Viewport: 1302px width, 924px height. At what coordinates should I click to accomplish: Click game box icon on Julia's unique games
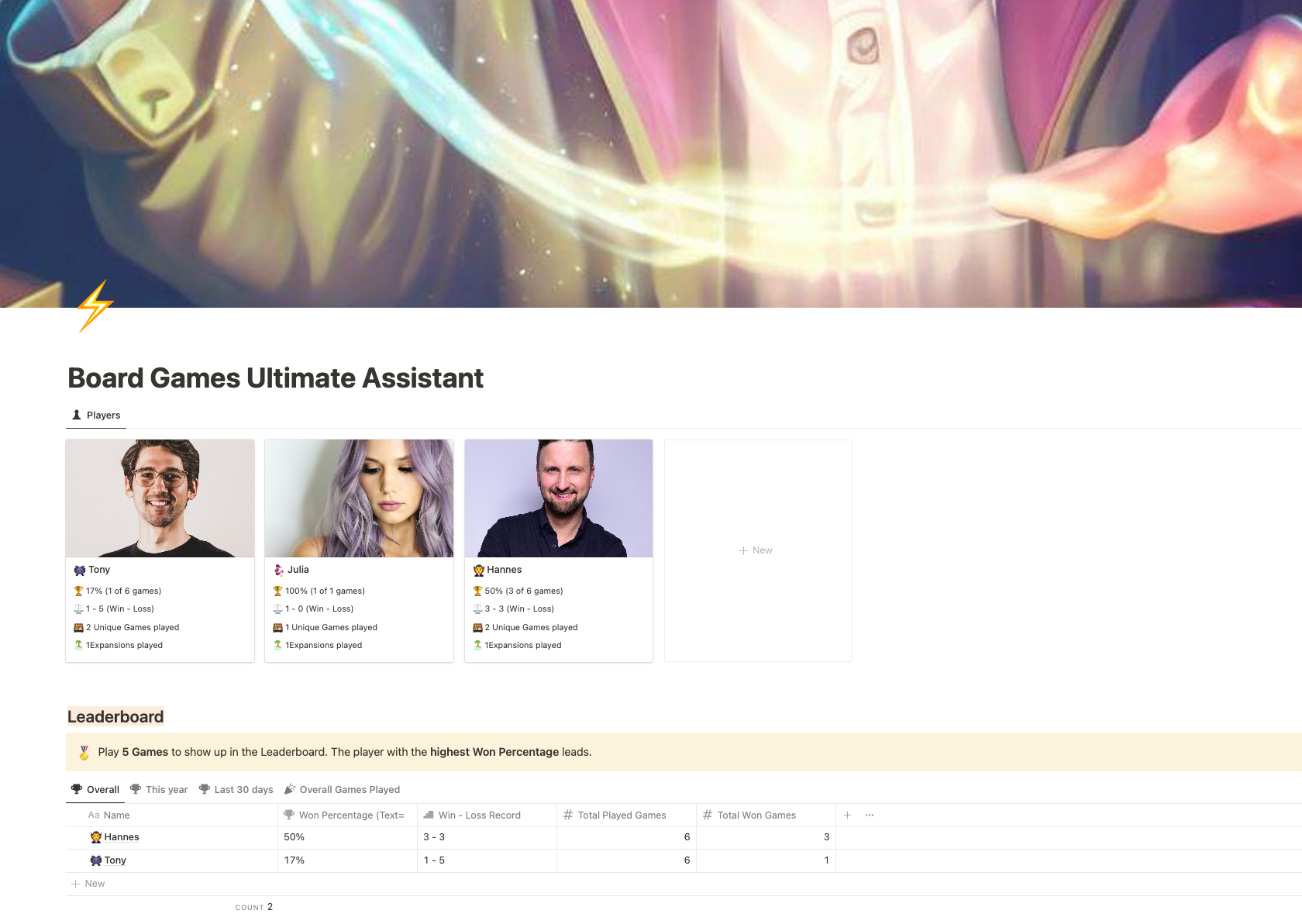277,627
